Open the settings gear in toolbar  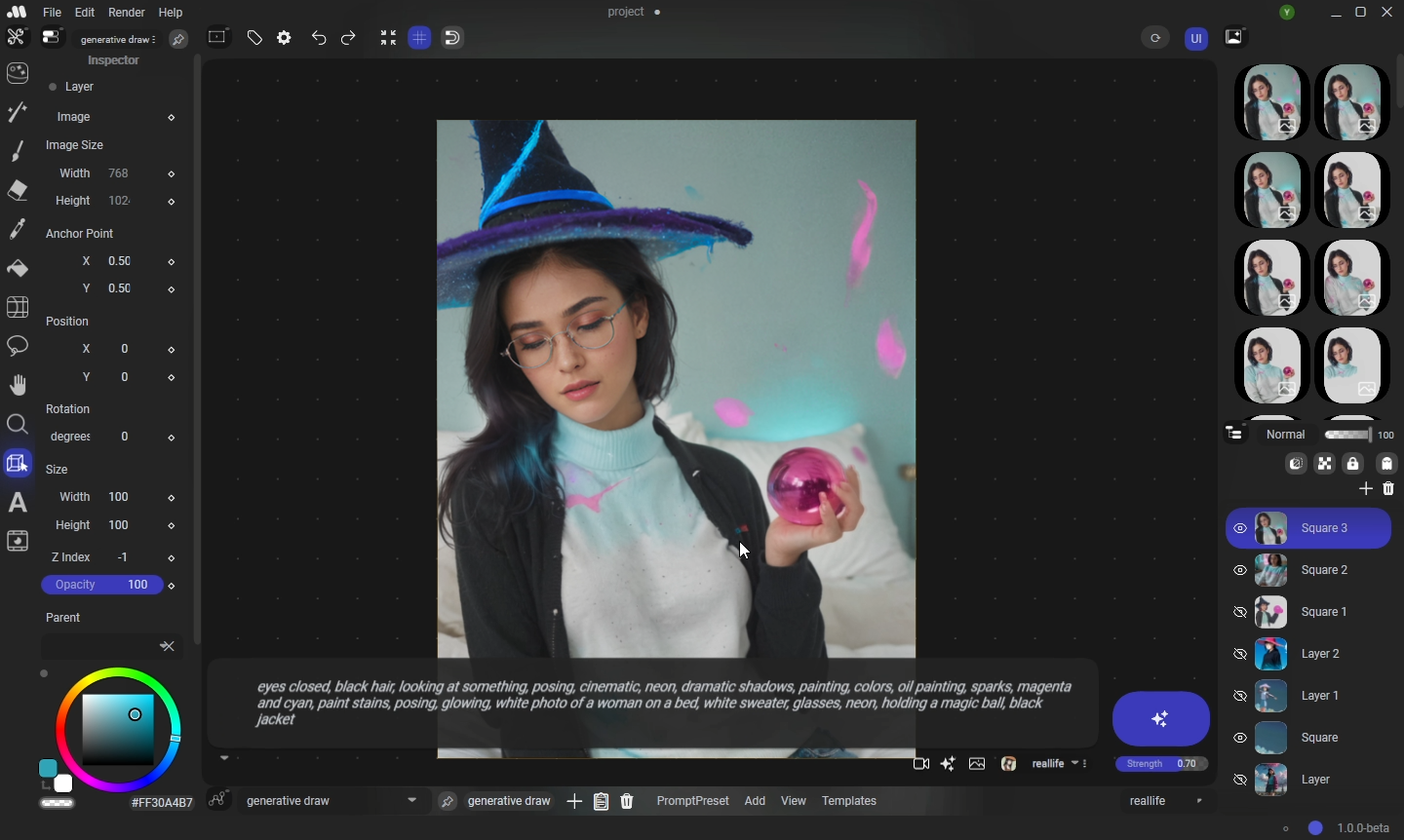coord(285,39)
